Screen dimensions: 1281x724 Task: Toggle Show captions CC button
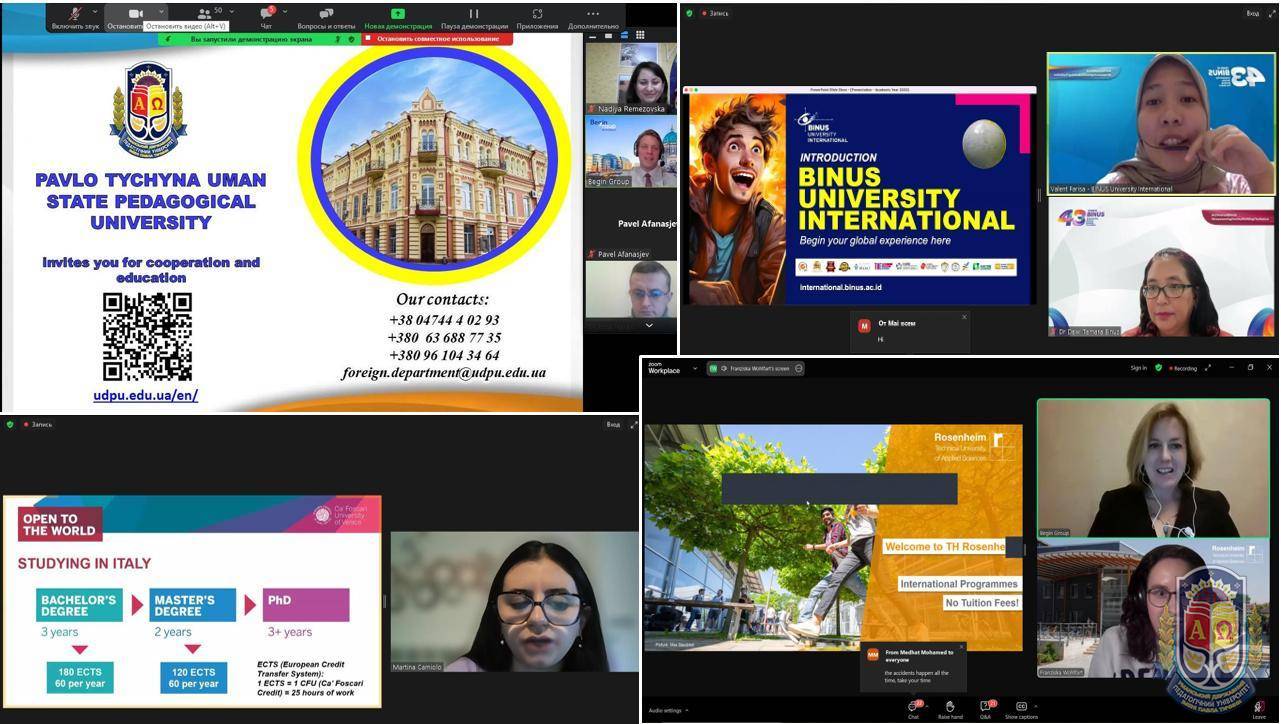tap(1021, 710)
